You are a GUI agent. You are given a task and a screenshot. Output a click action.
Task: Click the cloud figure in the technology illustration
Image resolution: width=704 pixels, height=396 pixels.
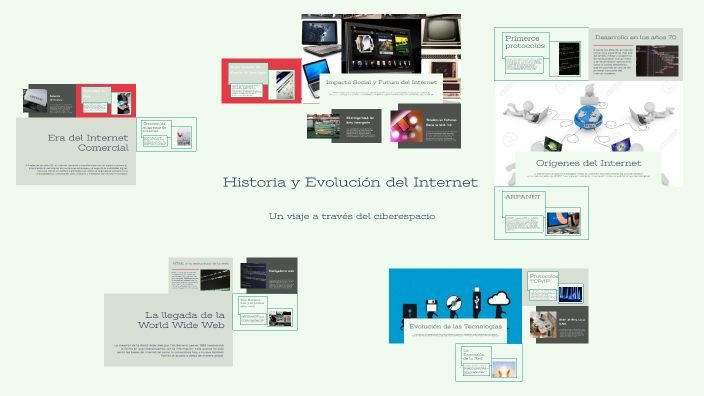coord(498,304)
